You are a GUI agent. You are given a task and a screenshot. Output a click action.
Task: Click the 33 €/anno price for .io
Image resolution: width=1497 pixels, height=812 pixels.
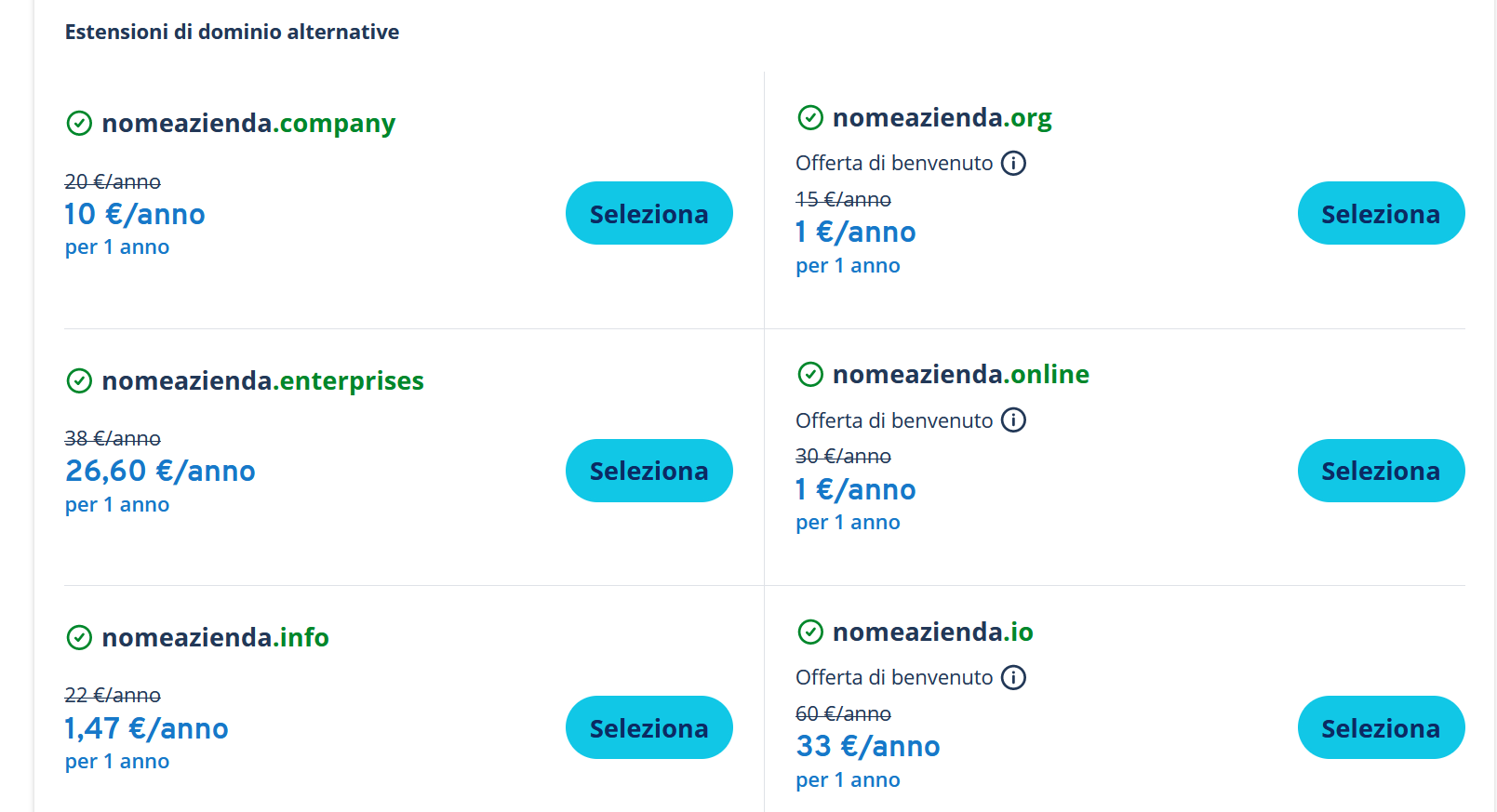[x=868, y=746]
